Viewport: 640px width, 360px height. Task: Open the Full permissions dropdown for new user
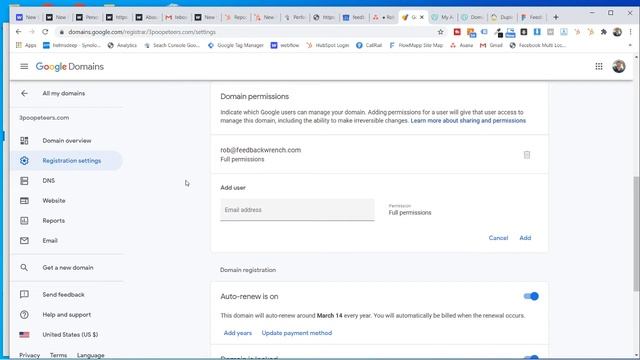[x=410, y=210]
